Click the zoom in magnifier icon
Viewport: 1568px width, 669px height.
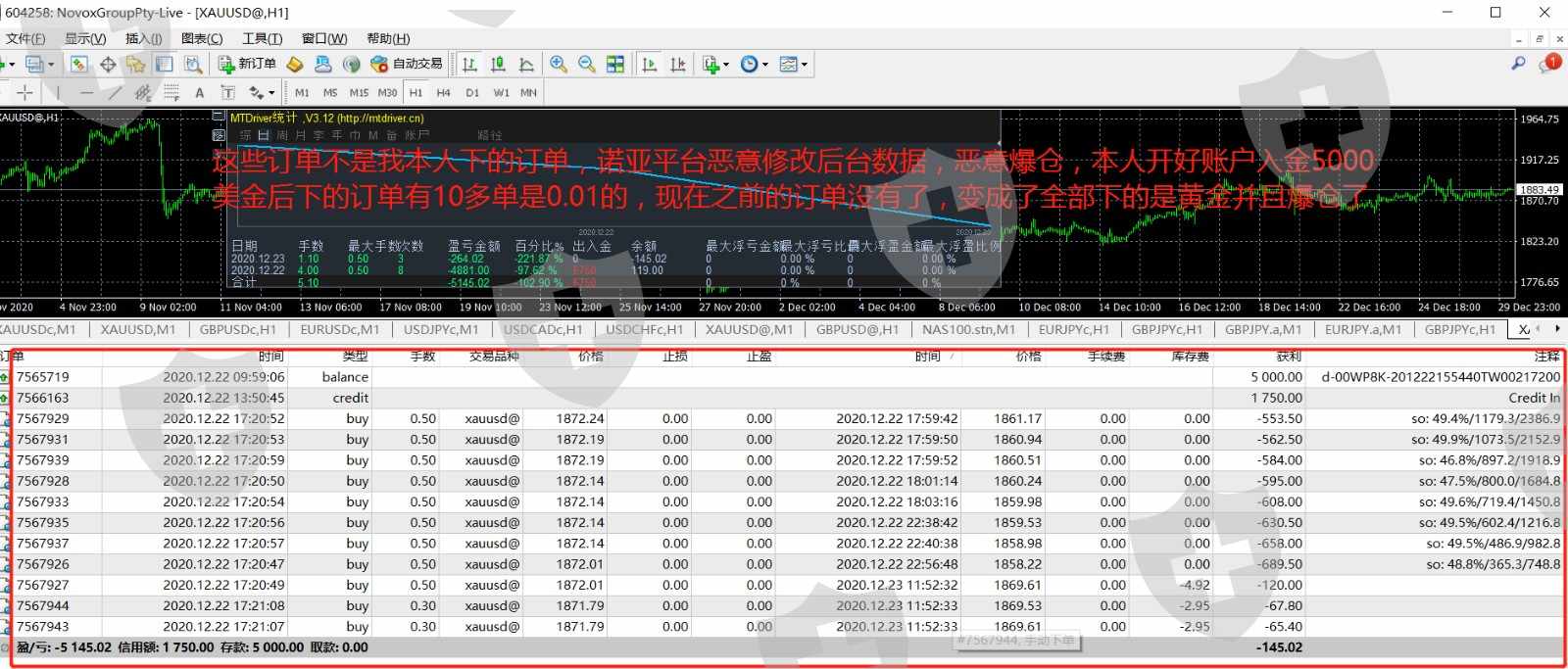558,64
